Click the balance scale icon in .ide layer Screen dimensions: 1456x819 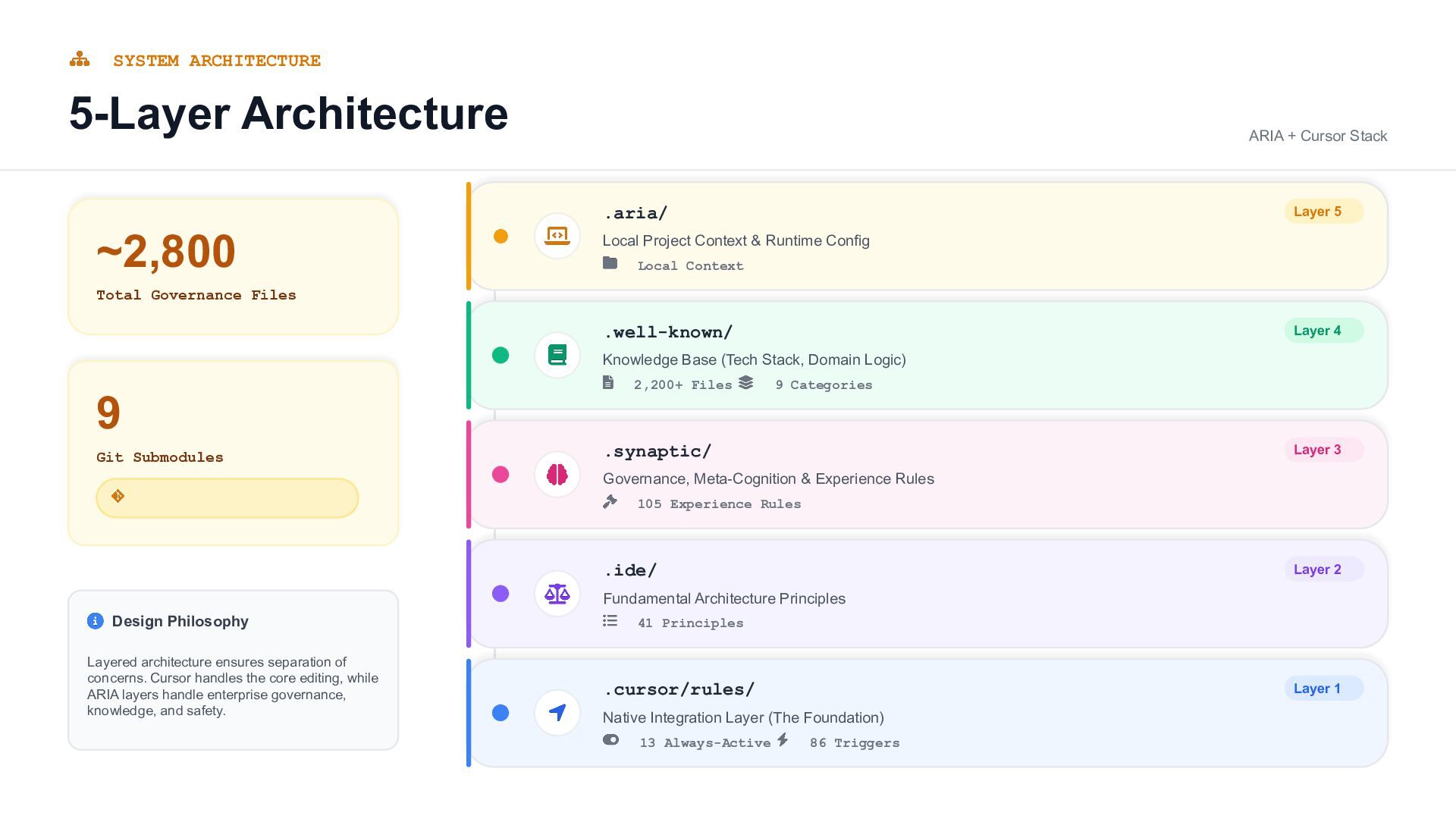coord(557,594)
